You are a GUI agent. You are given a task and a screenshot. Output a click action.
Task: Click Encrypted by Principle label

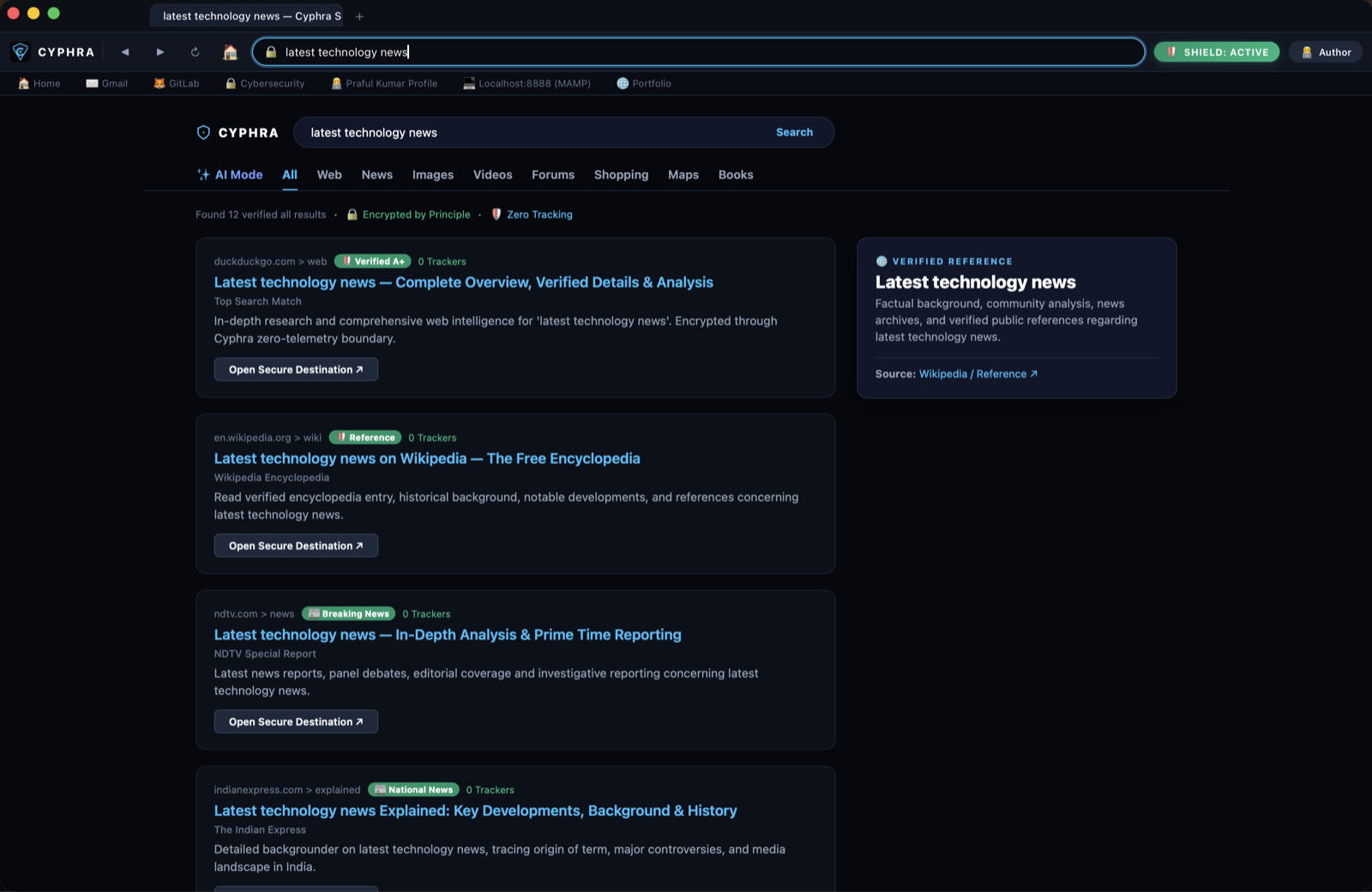(x=408, y=214)
